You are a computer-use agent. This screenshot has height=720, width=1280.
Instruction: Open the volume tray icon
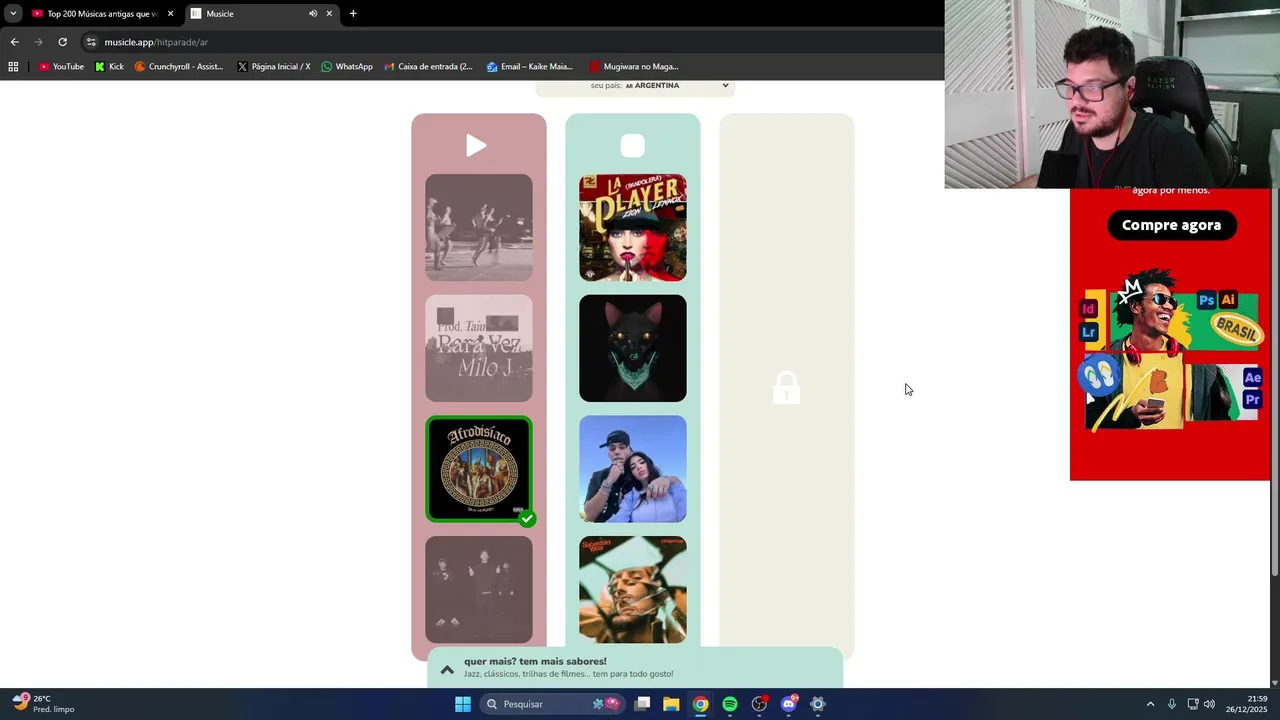click(1209, 704)
